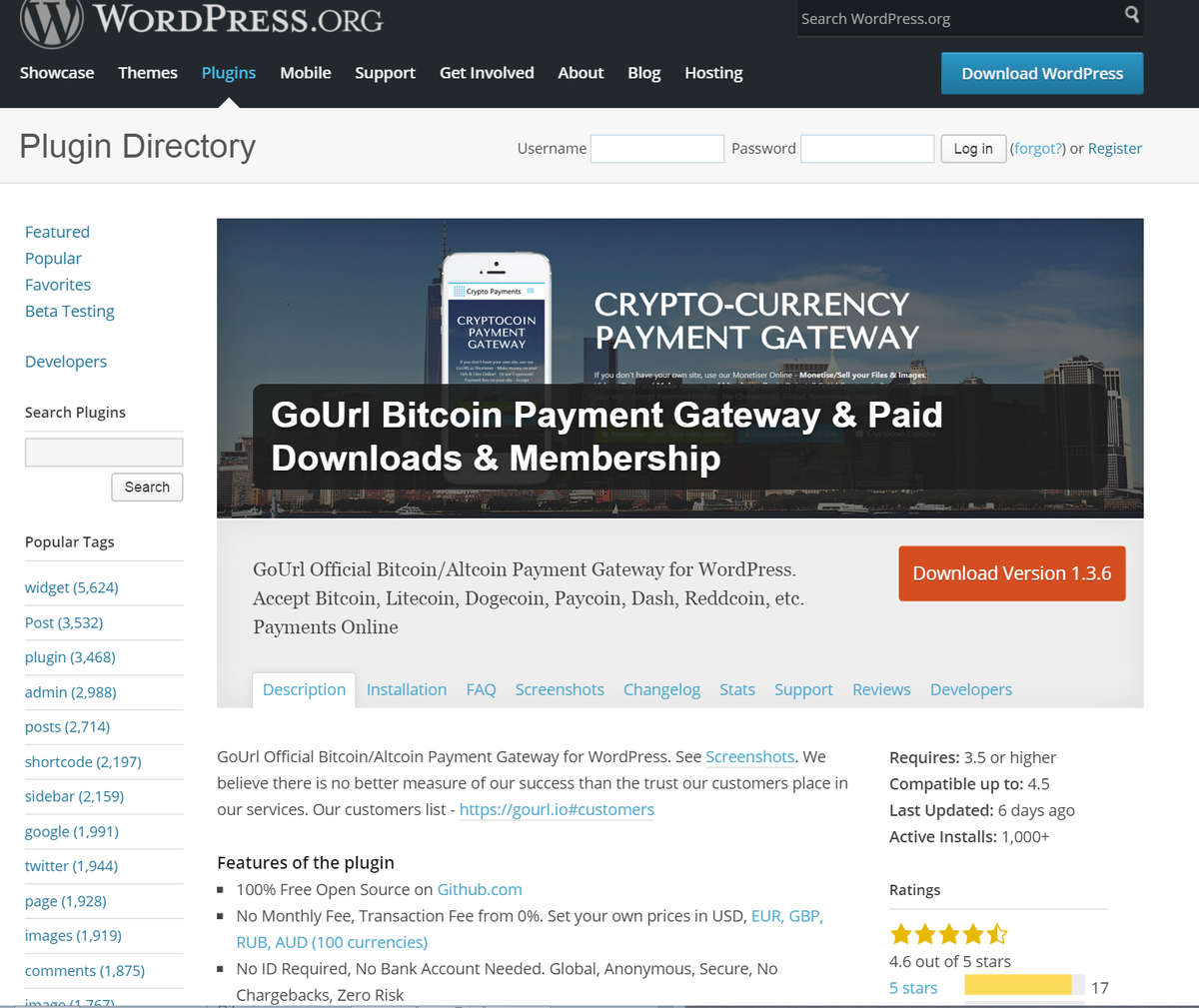Click the Download WordPress button
The width and height of the screenshot is (1199, 1008).
point(1042,73)
